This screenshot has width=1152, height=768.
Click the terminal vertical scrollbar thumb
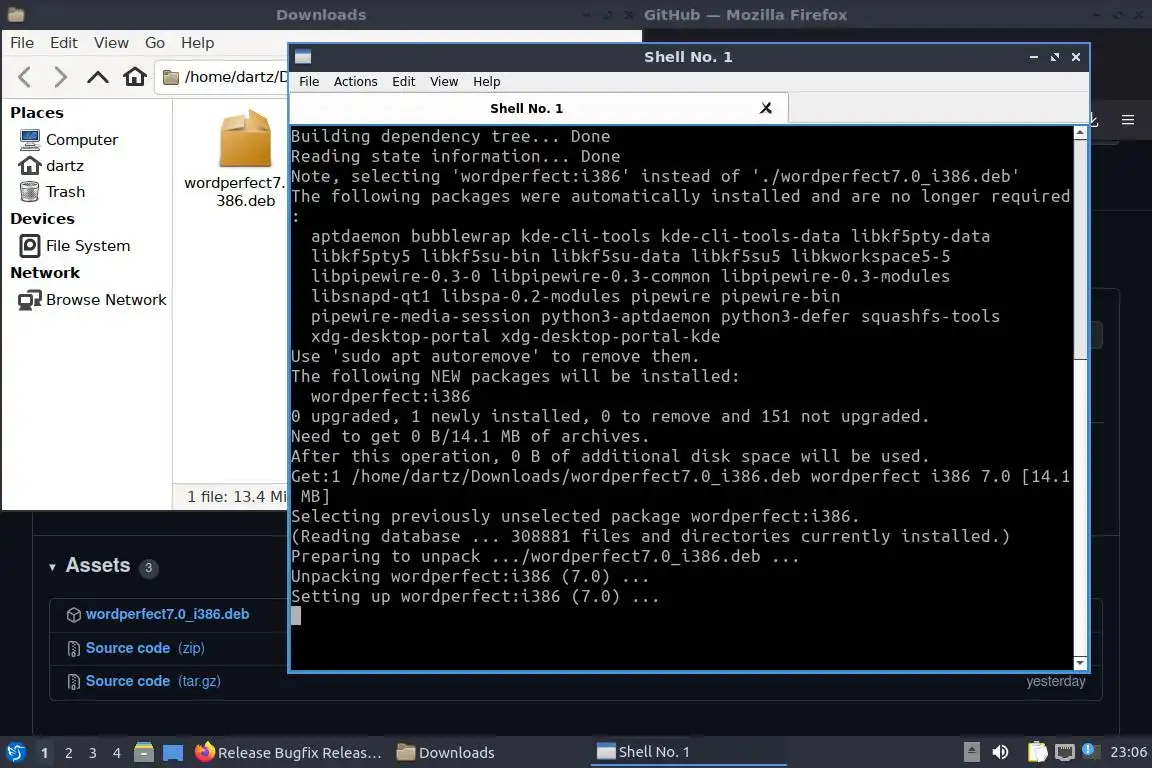pyautogui.click(x=1080, y=250)
